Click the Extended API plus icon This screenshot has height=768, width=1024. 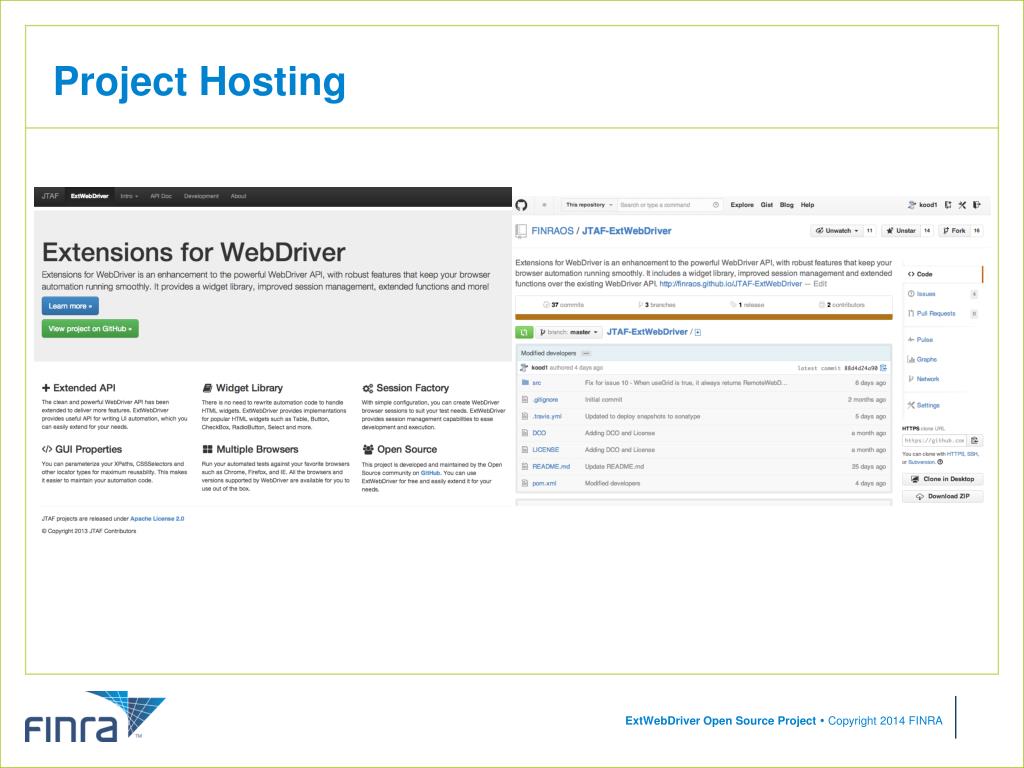coord(46,388)
